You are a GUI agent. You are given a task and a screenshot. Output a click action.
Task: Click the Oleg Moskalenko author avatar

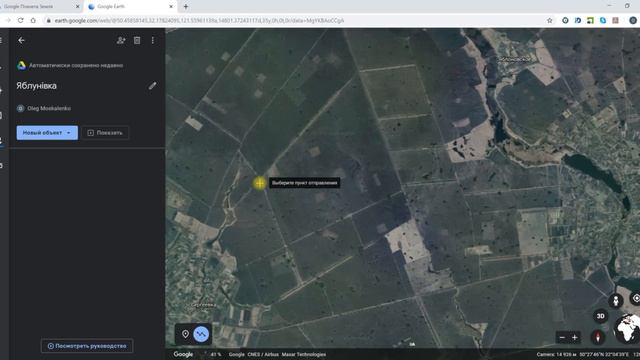click(20, 109)
